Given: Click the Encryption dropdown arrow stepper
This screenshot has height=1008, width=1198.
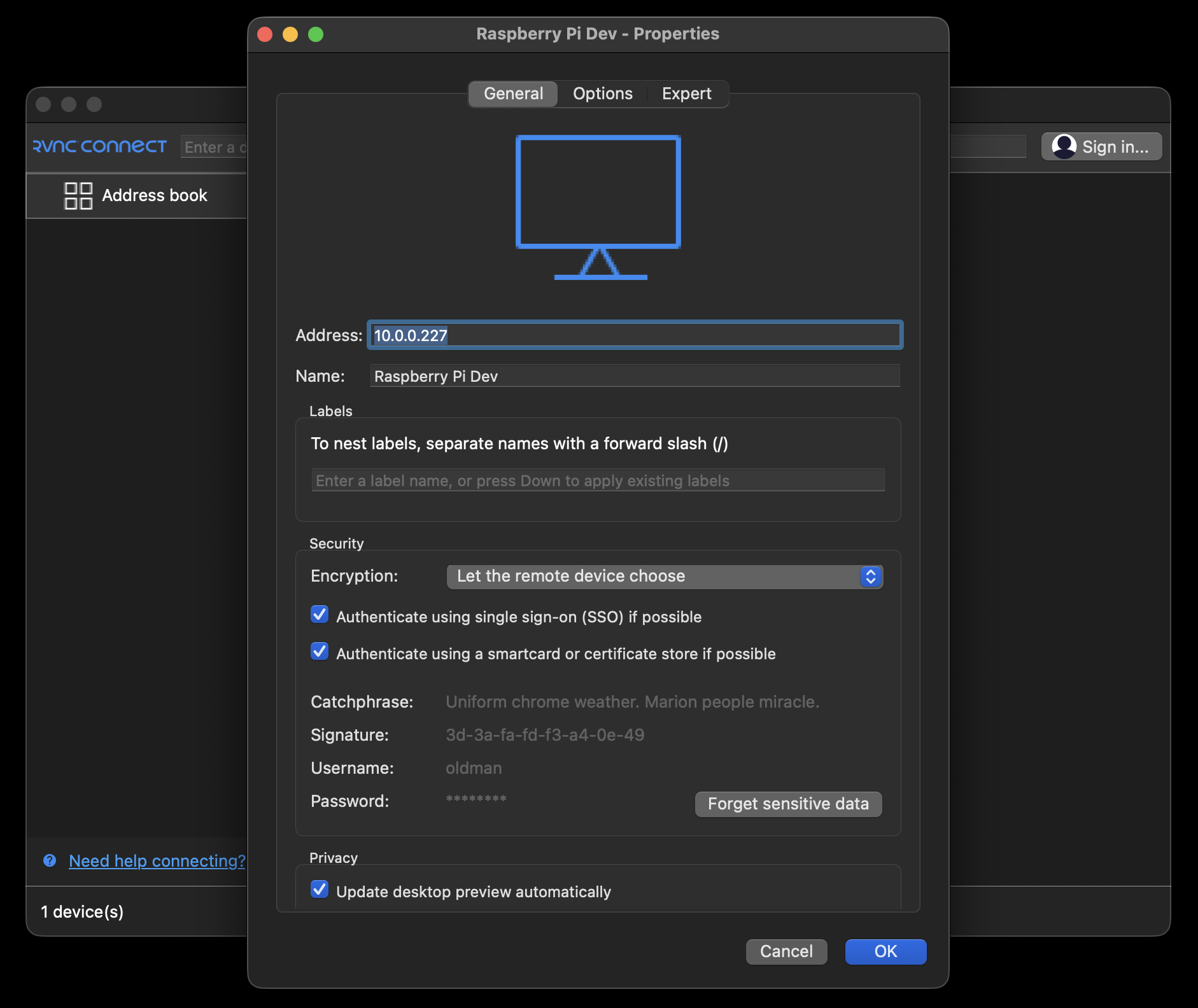Looking at the screenshot, I should pos(870,577).
